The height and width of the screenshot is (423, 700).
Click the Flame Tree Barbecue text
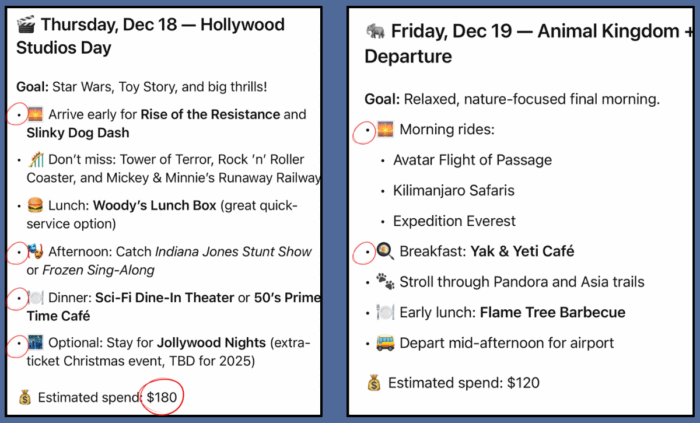(555, 312)
